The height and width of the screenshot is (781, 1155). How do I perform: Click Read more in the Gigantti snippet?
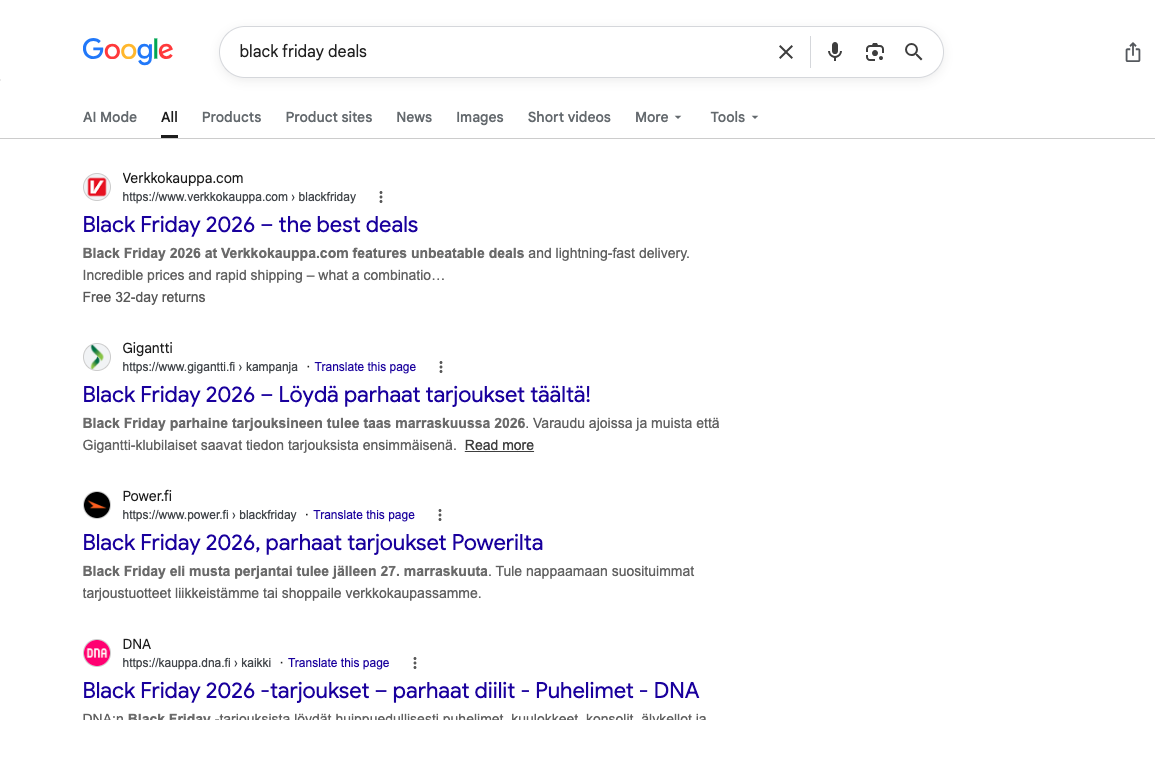(x=499, y=445)
